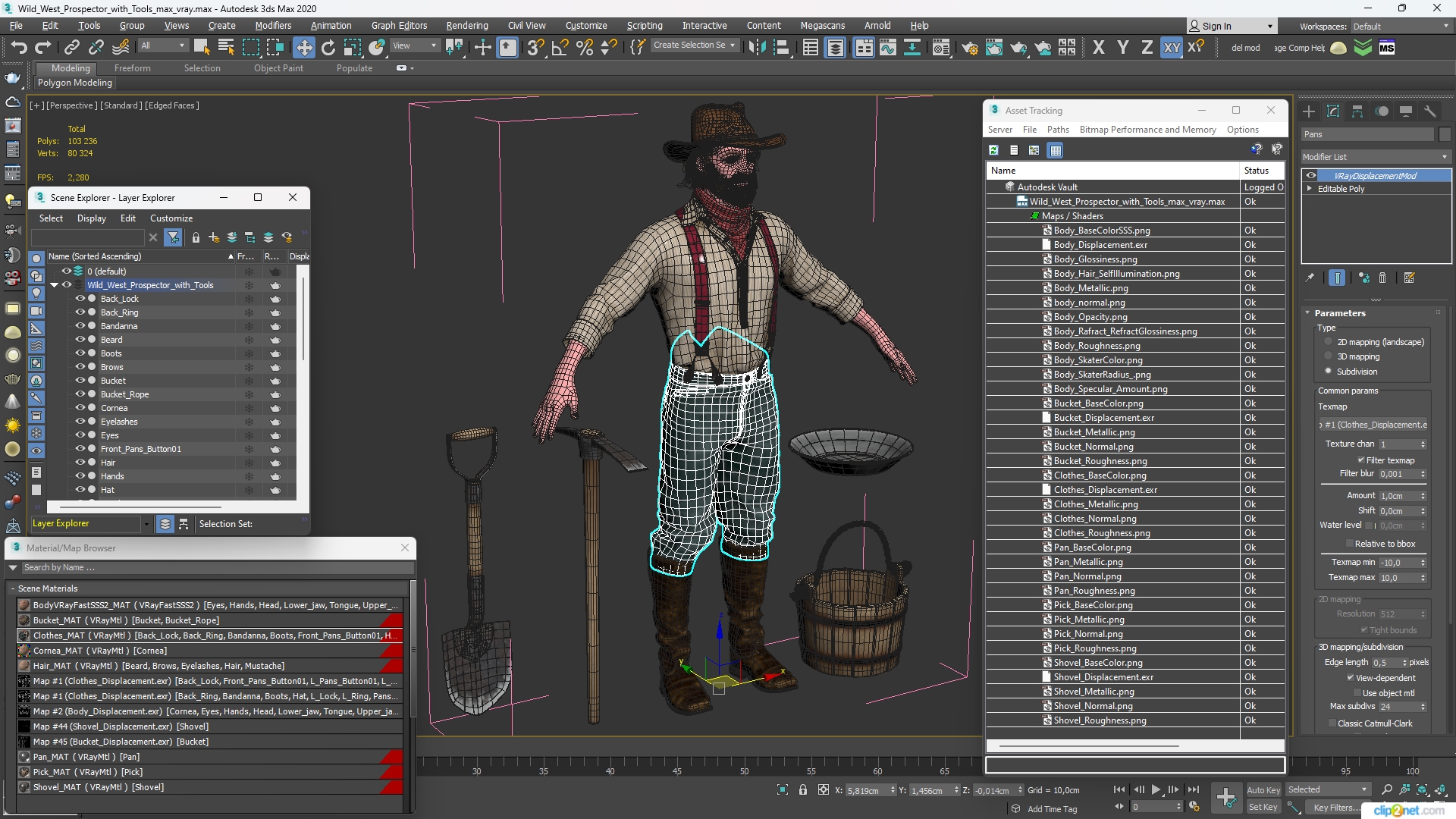The width and height of the screenshot is (1456, 819).
Task: Collapse Scene Materials group
Action: point(14,588)
